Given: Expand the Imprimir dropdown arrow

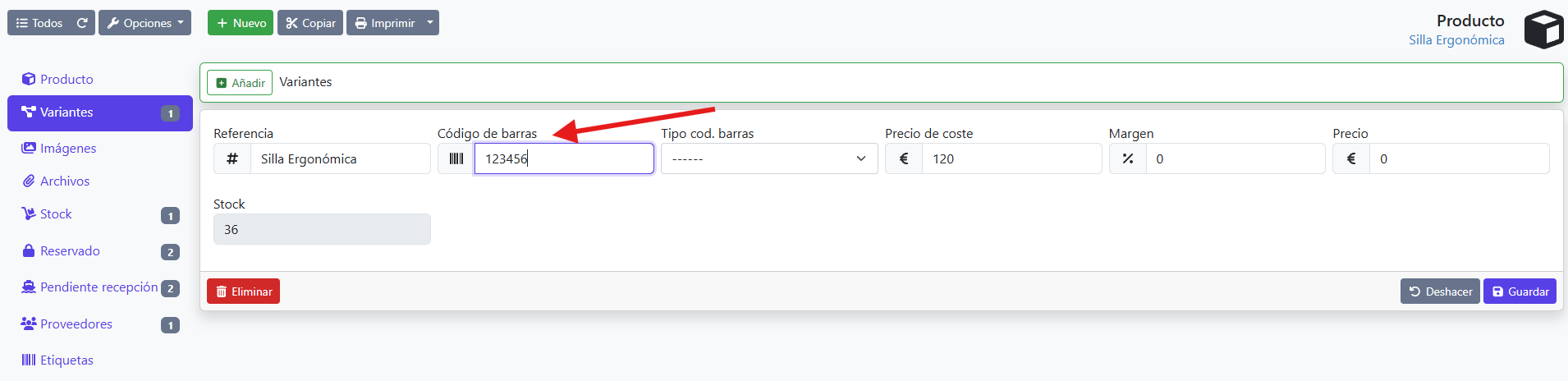Looking at the screenshot, I should (x=430, y=23).
